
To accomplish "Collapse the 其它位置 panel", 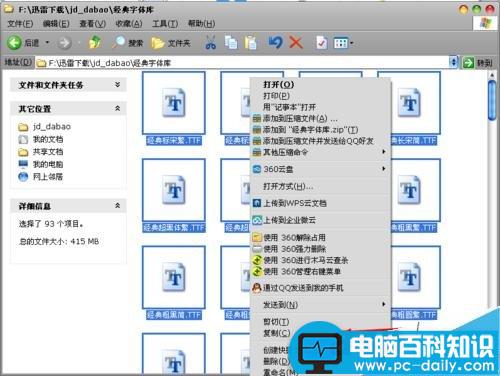I will (x=117, y=108).
